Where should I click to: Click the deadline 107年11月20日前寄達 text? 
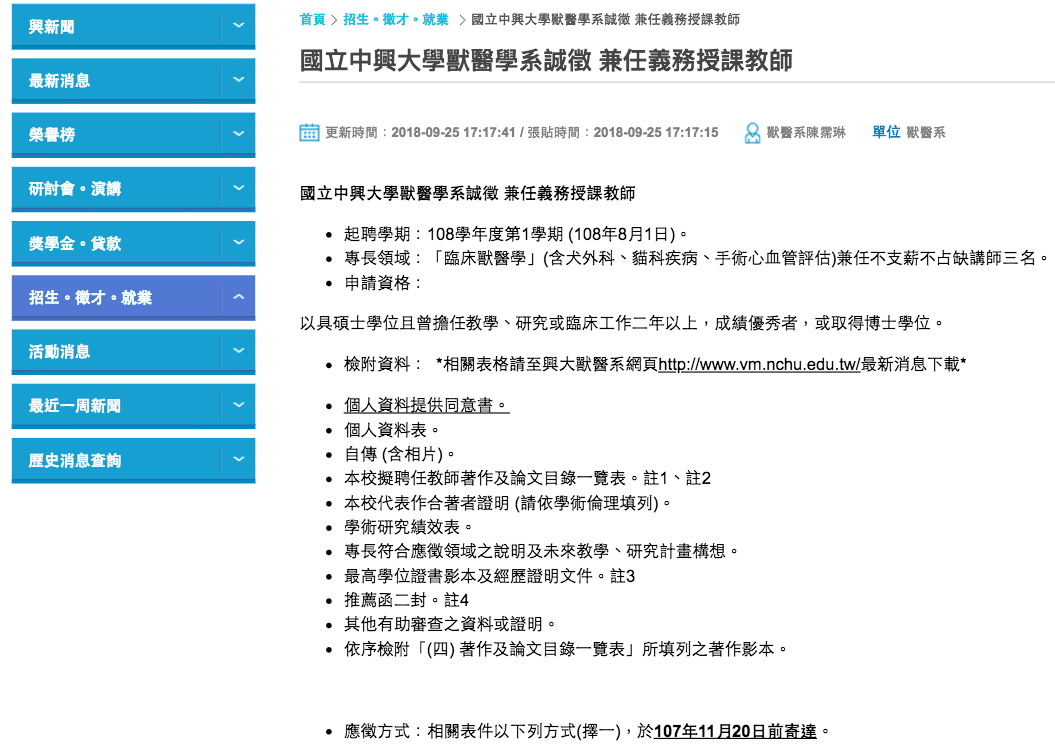coord(735,731)
